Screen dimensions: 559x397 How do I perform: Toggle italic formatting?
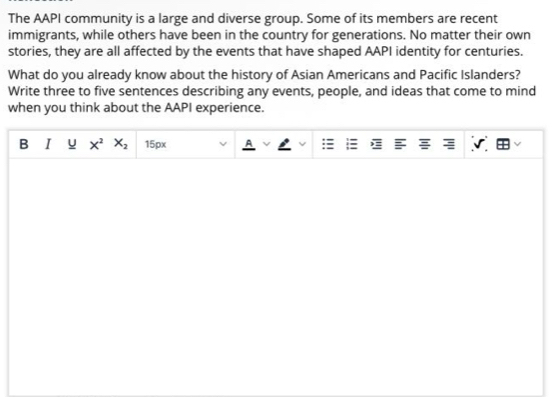tap(48, 144)
